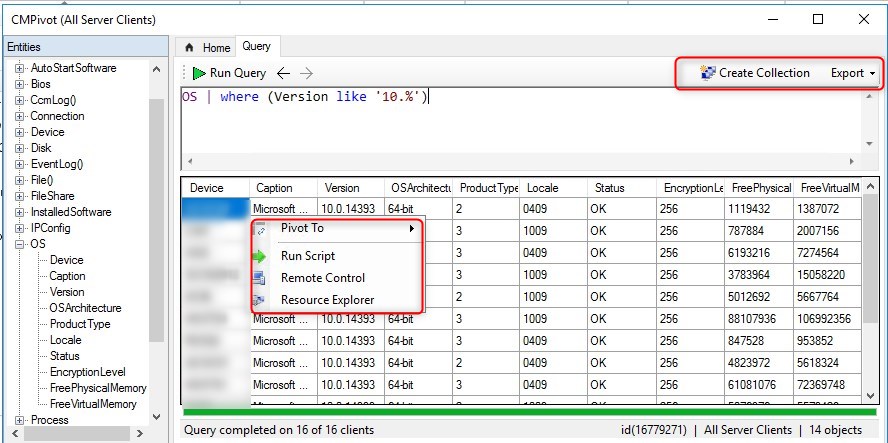The image size is (888, 443).
Task: Expand the Connection entity node
Action: coord(20,116)
